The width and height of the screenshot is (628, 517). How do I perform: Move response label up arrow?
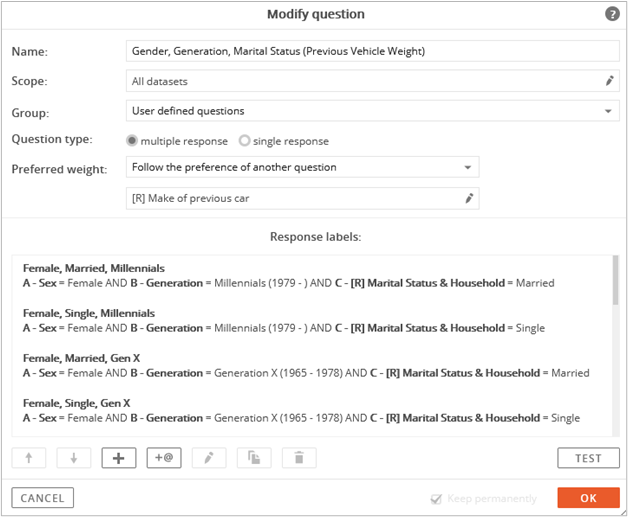(29, 458)
